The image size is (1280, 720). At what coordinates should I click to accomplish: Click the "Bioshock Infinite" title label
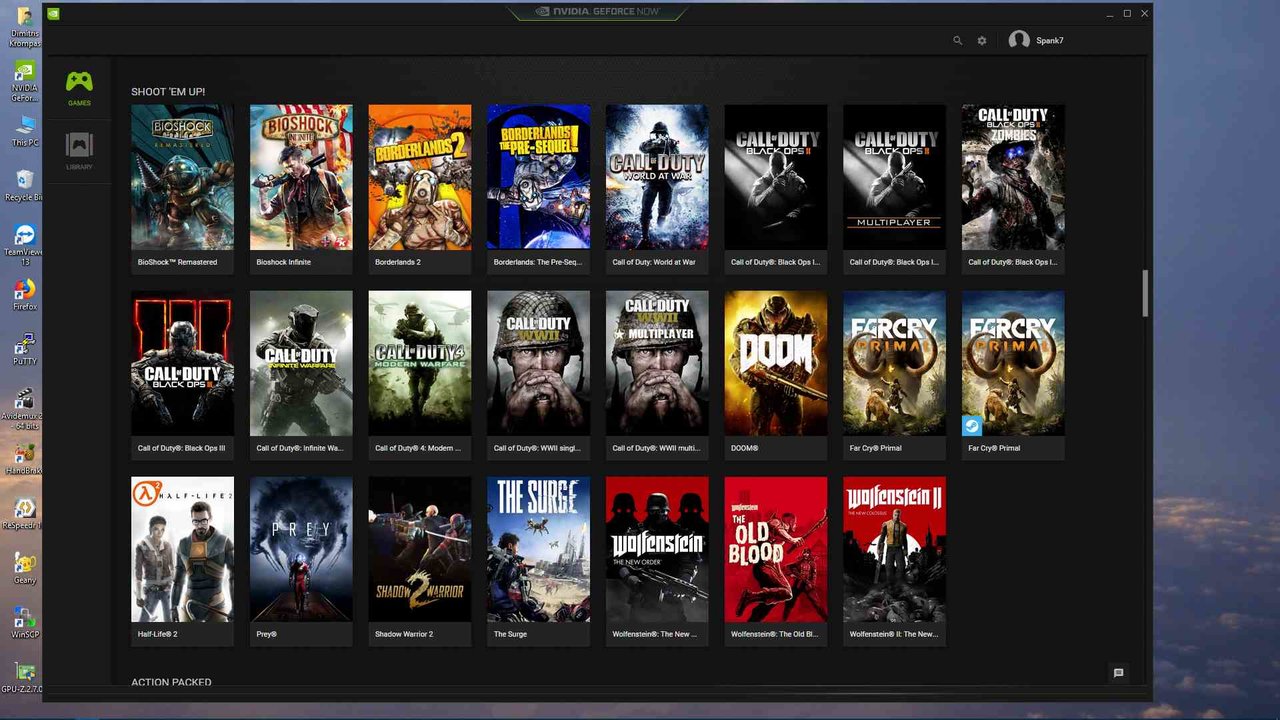tap(284, 262)
